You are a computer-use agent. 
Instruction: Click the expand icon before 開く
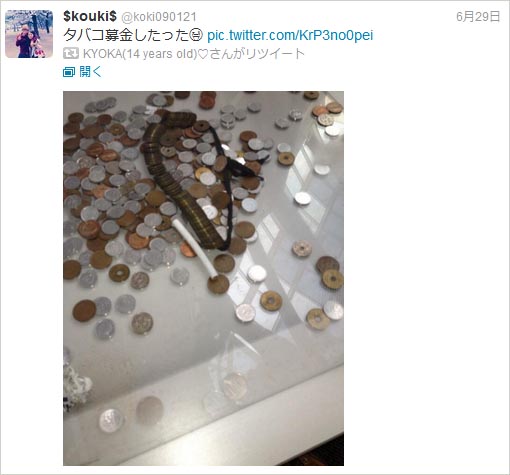coord(69,71)
